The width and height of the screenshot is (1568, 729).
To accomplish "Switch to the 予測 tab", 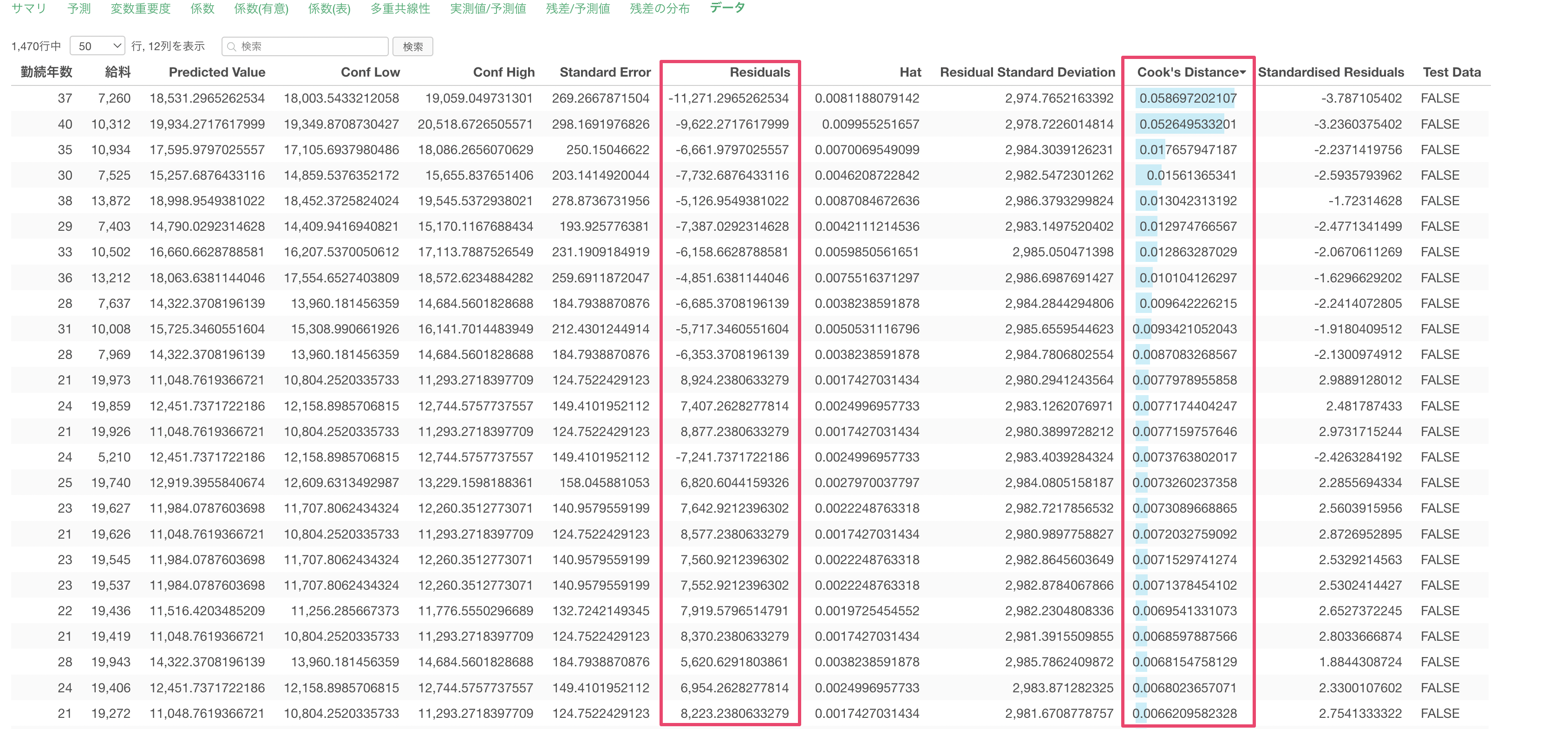I will coord(79,8).
